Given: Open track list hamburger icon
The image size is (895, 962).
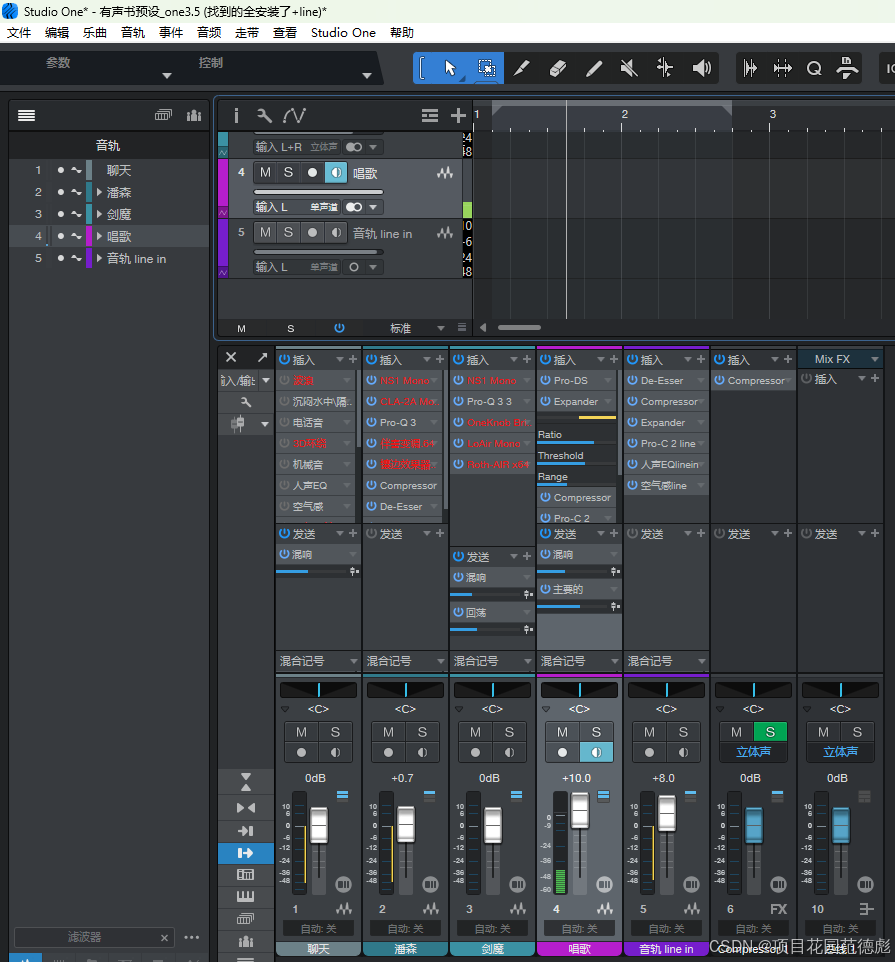Looking at the screenshot, I should [26, 115].
